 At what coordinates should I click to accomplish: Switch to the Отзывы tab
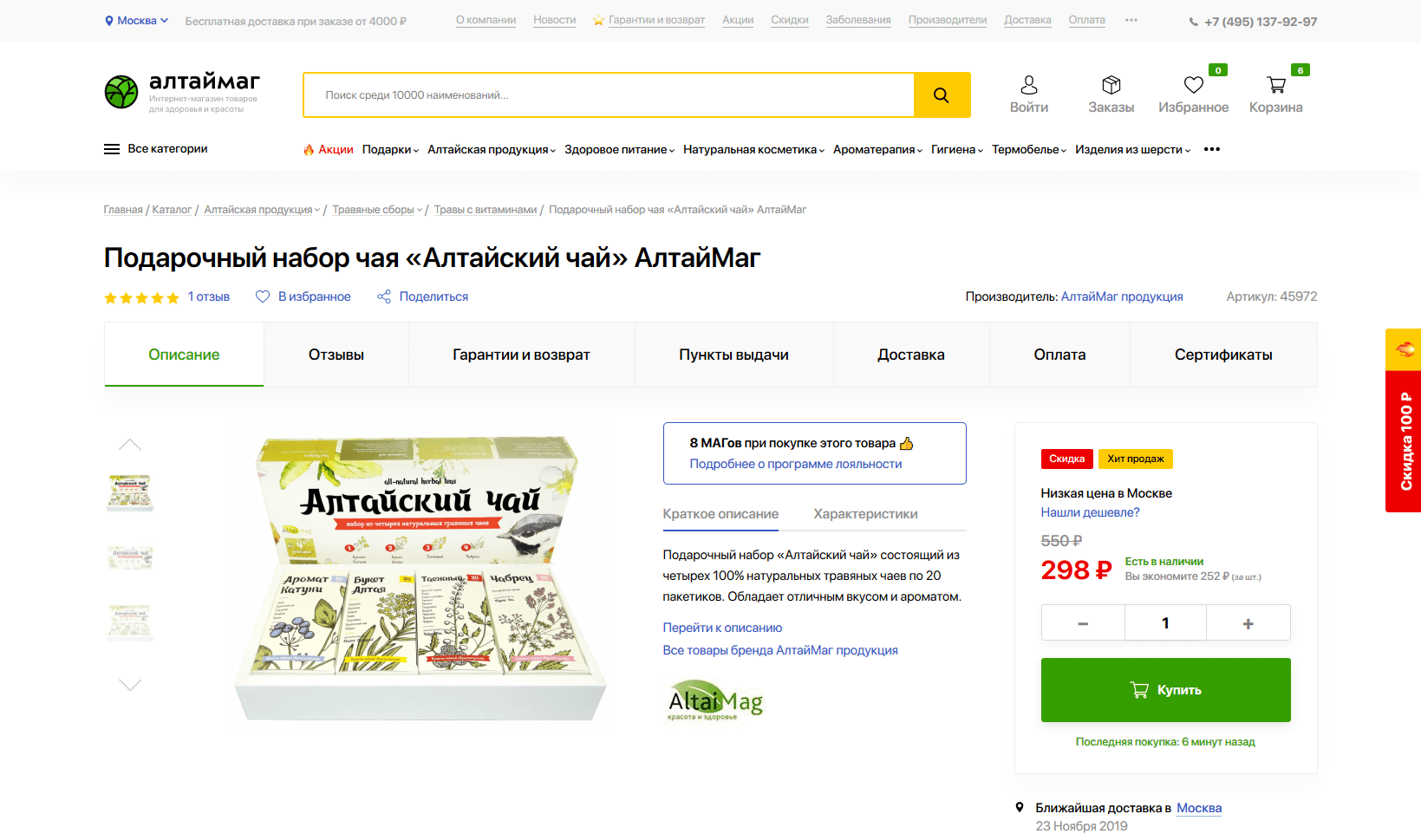point(336,355)
